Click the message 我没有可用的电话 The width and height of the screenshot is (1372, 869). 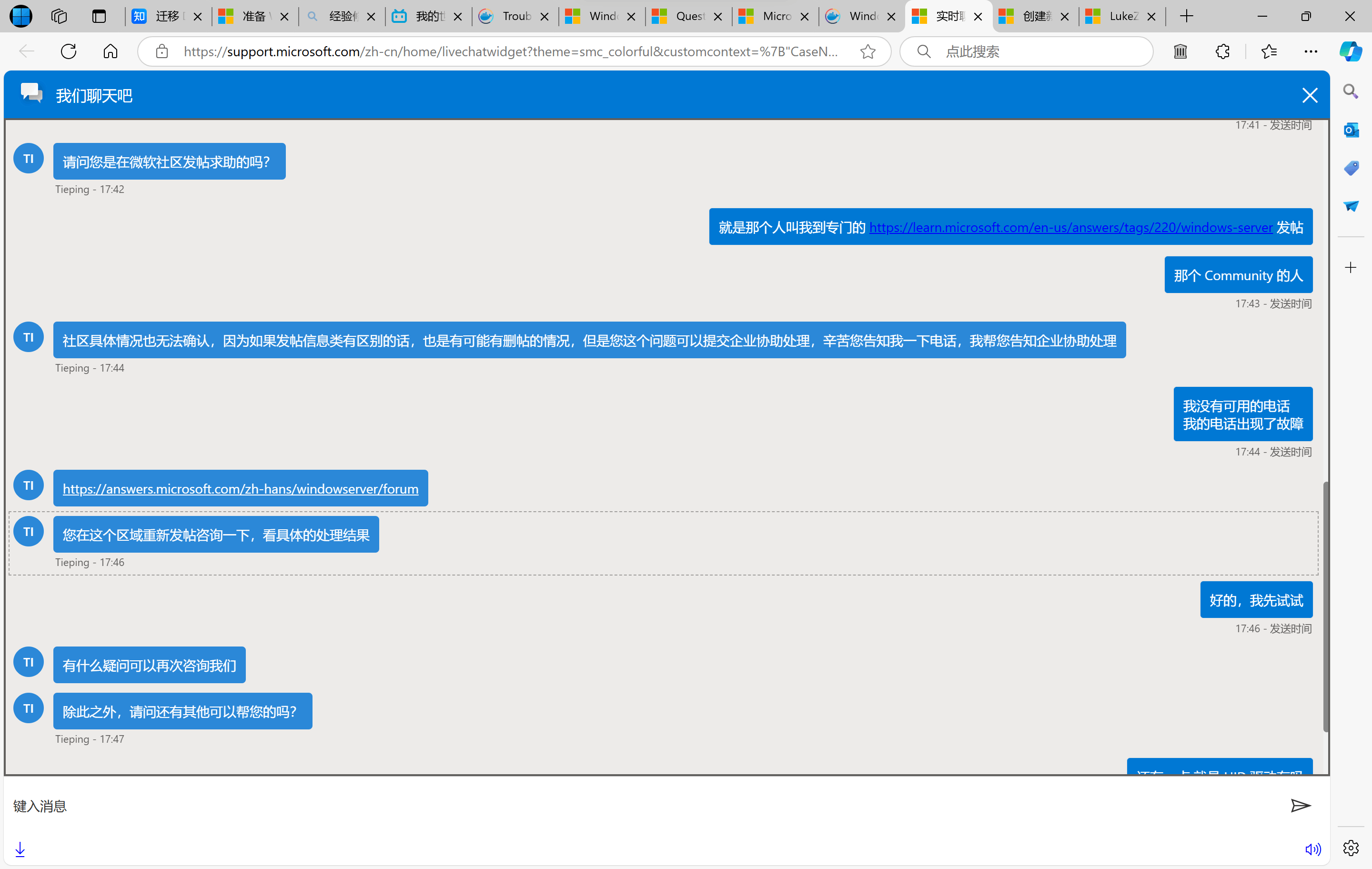(1243, 414)
